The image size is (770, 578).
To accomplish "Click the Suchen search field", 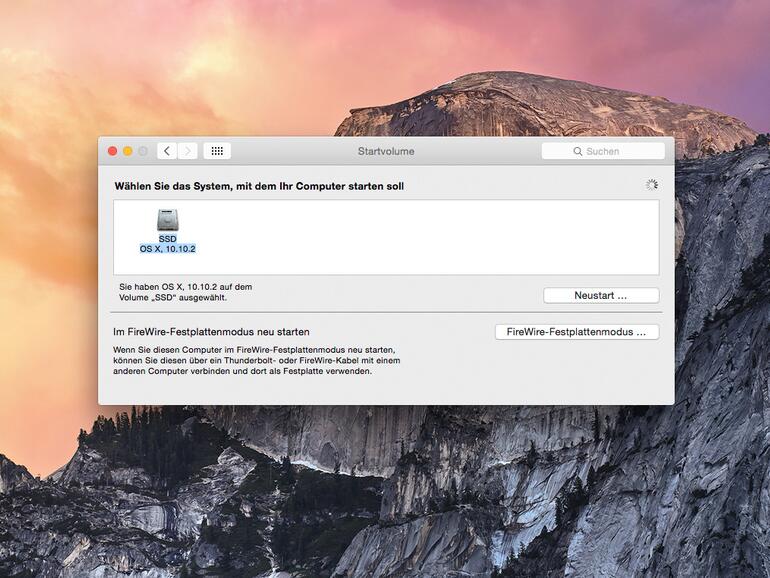I will 603,151.
